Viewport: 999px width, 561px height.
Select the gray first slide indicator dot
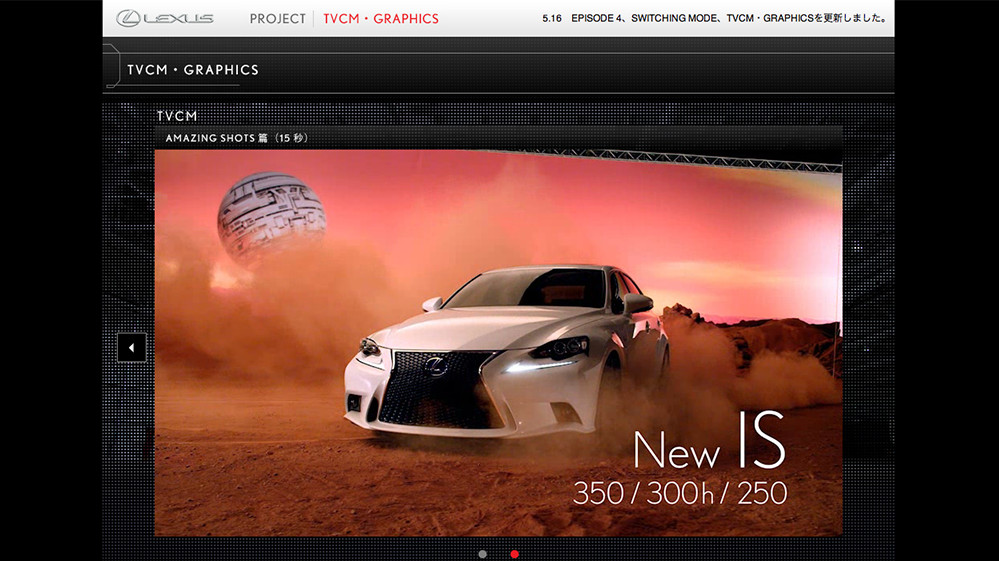[x=482, y=554]
